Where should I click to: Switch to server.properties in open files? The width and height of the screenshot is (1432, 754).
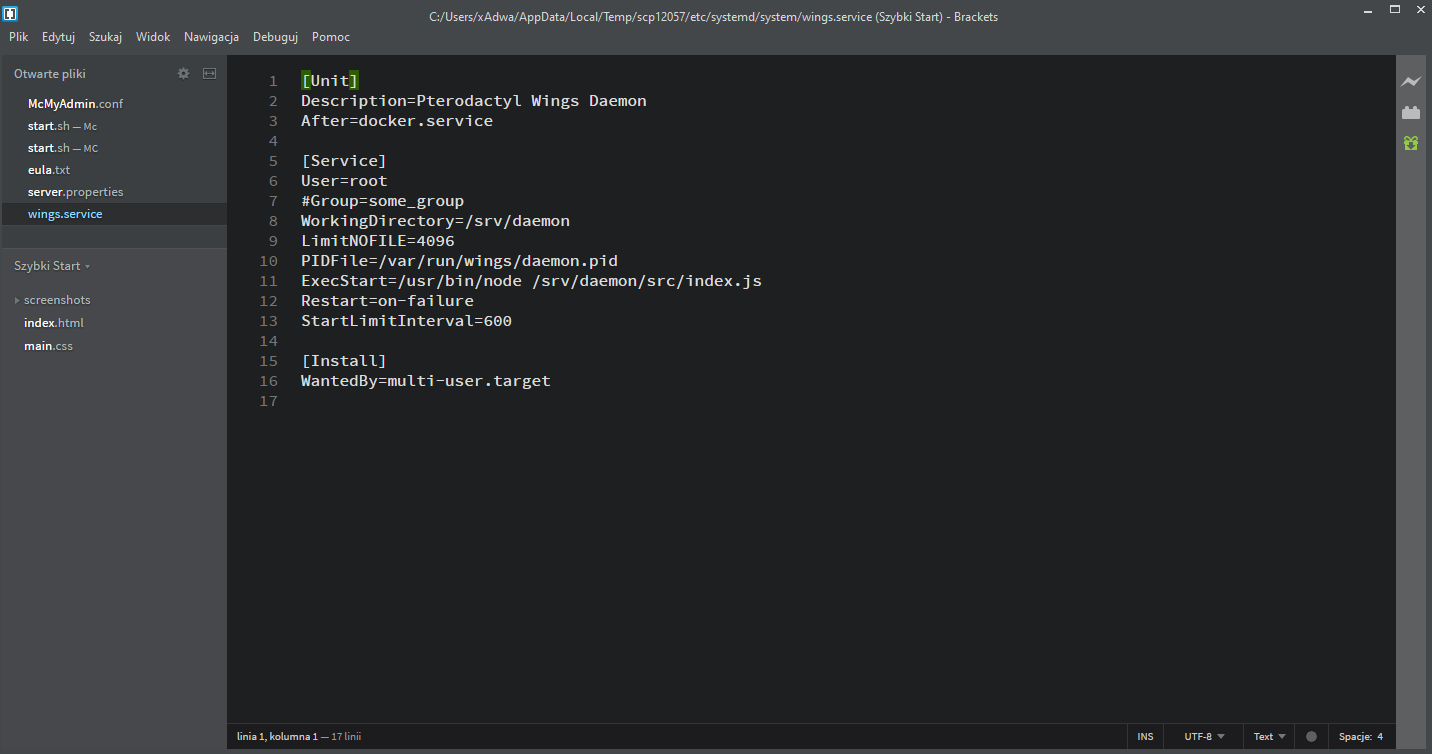tap(75, 192)
